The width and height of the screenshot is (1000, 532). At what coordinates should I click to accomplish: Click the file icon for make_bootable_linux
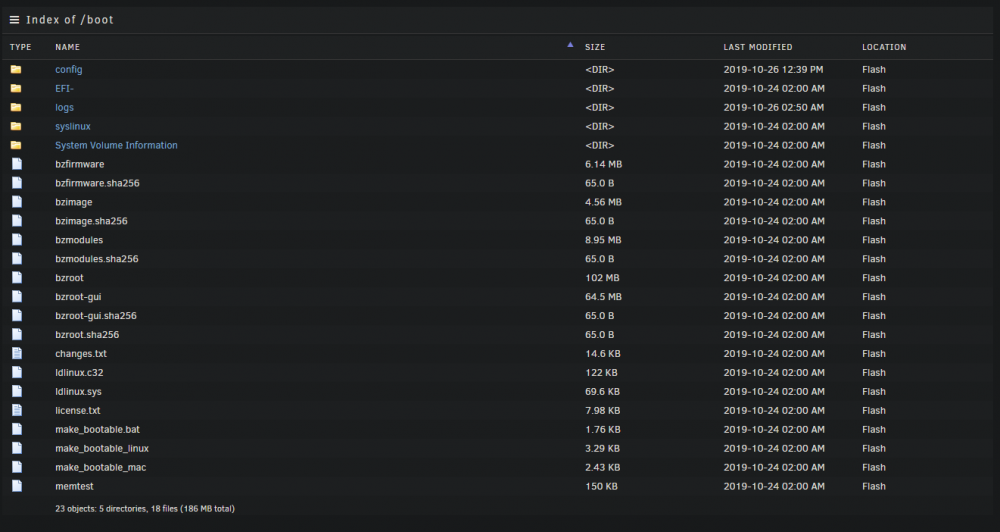[x=17, y=448]
